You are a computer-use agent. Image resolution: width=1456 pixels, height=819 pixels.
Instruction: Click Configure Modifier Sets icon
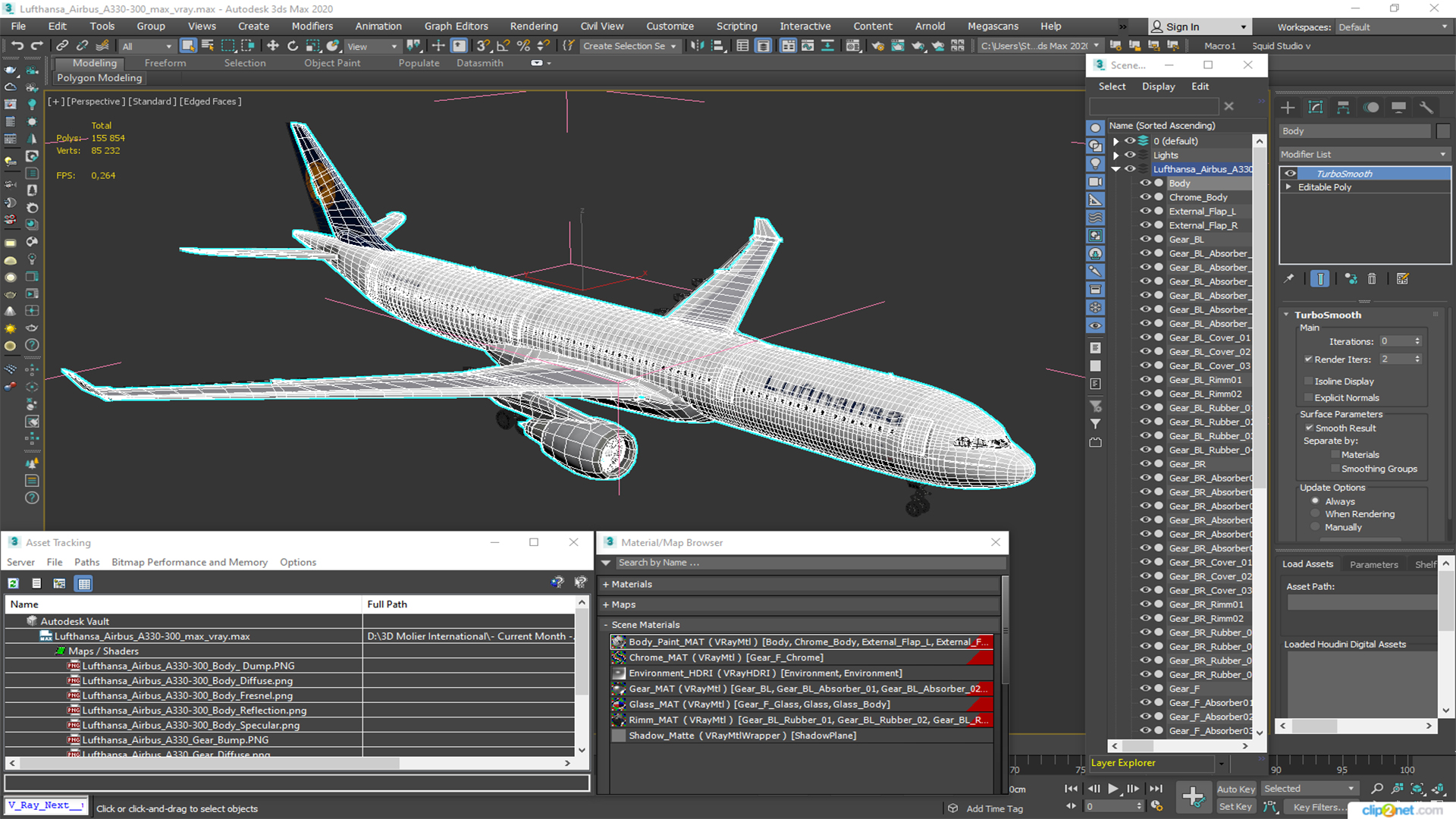coord(1403,279)
